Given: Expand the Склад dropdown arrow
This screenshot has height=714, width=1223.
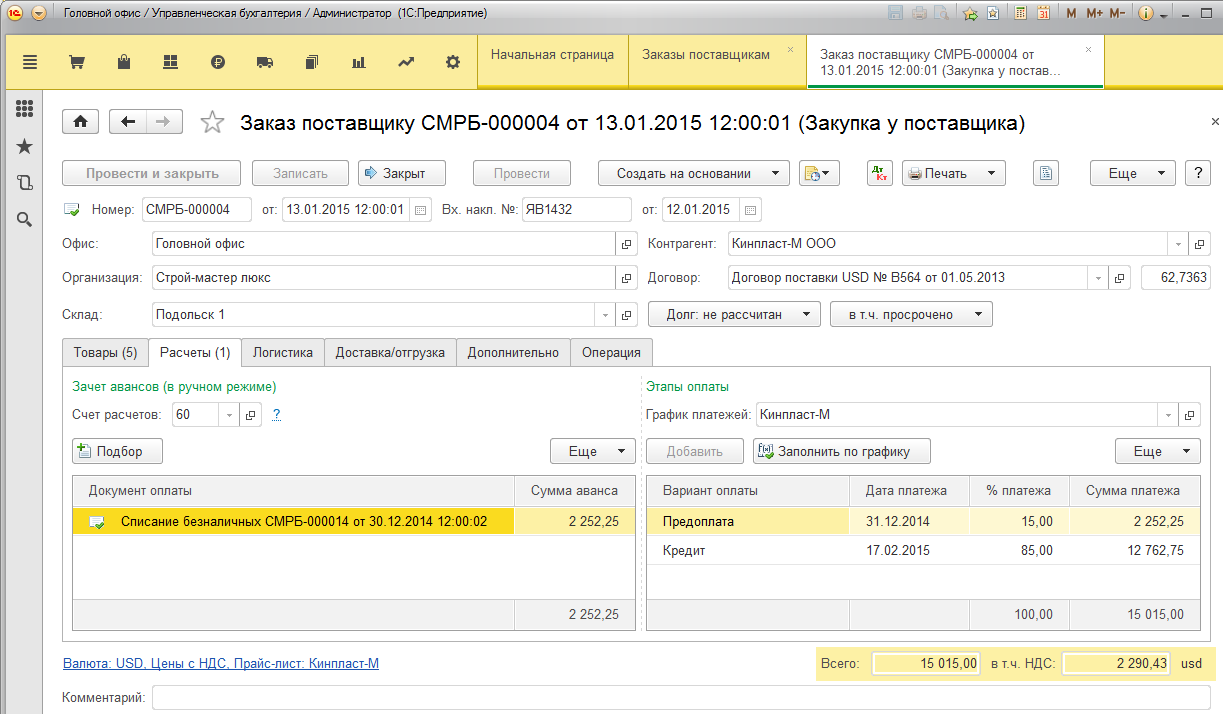Looking at the screenshot, I should [605, 314].
